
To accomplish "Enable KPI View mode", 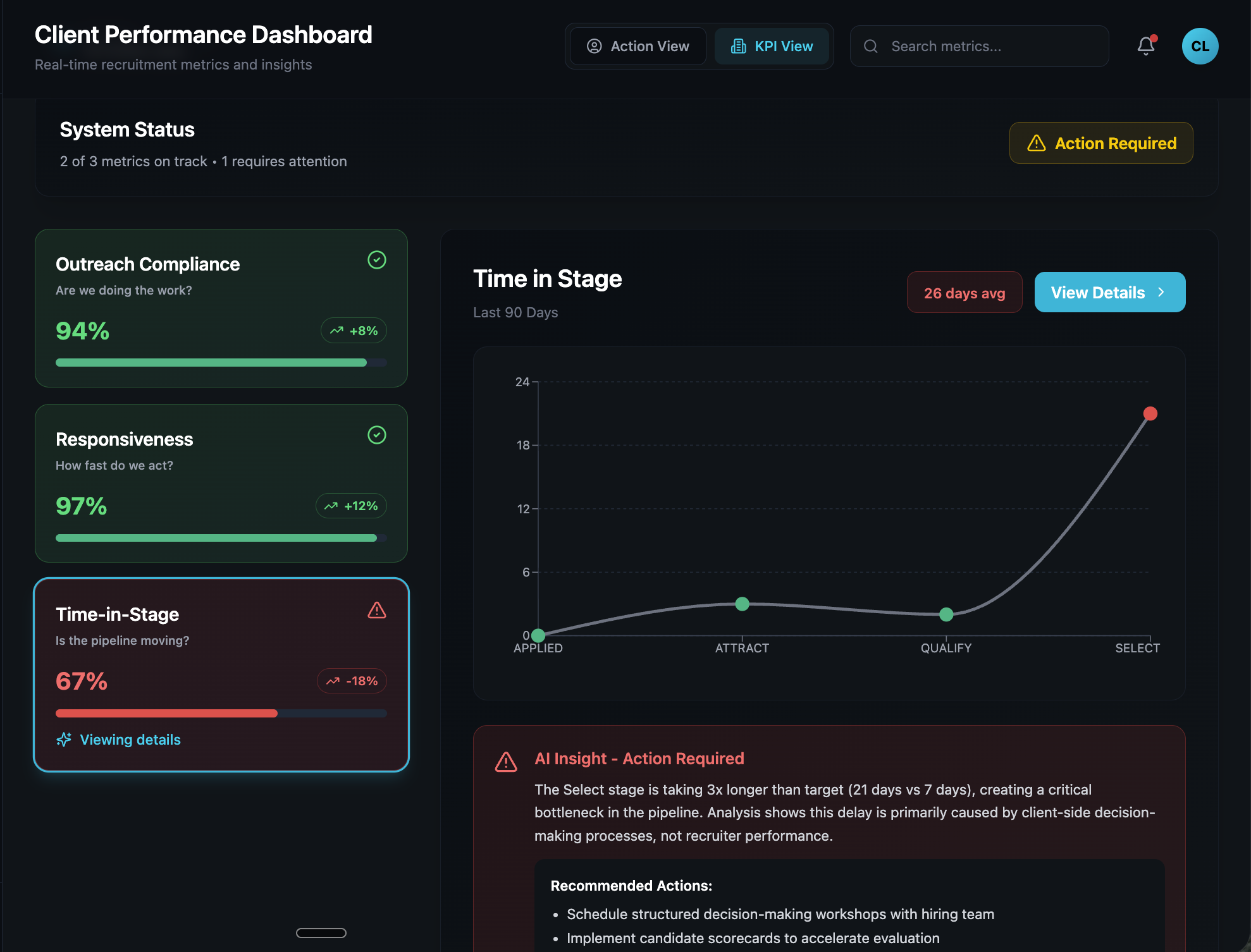I will coord(772,46).
